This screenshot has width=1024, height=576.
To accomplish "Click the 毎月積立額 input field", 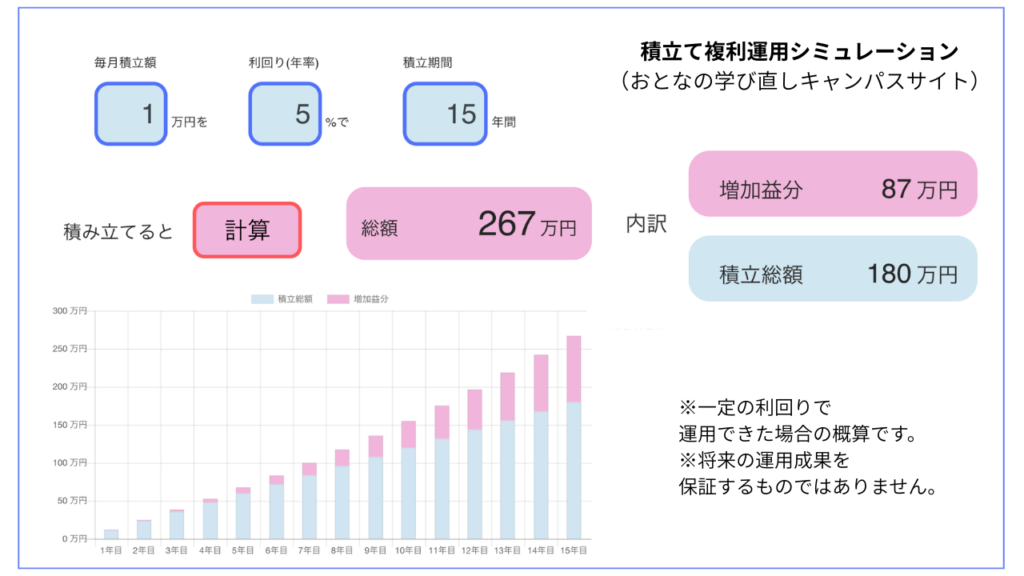I will pos(130,114).
